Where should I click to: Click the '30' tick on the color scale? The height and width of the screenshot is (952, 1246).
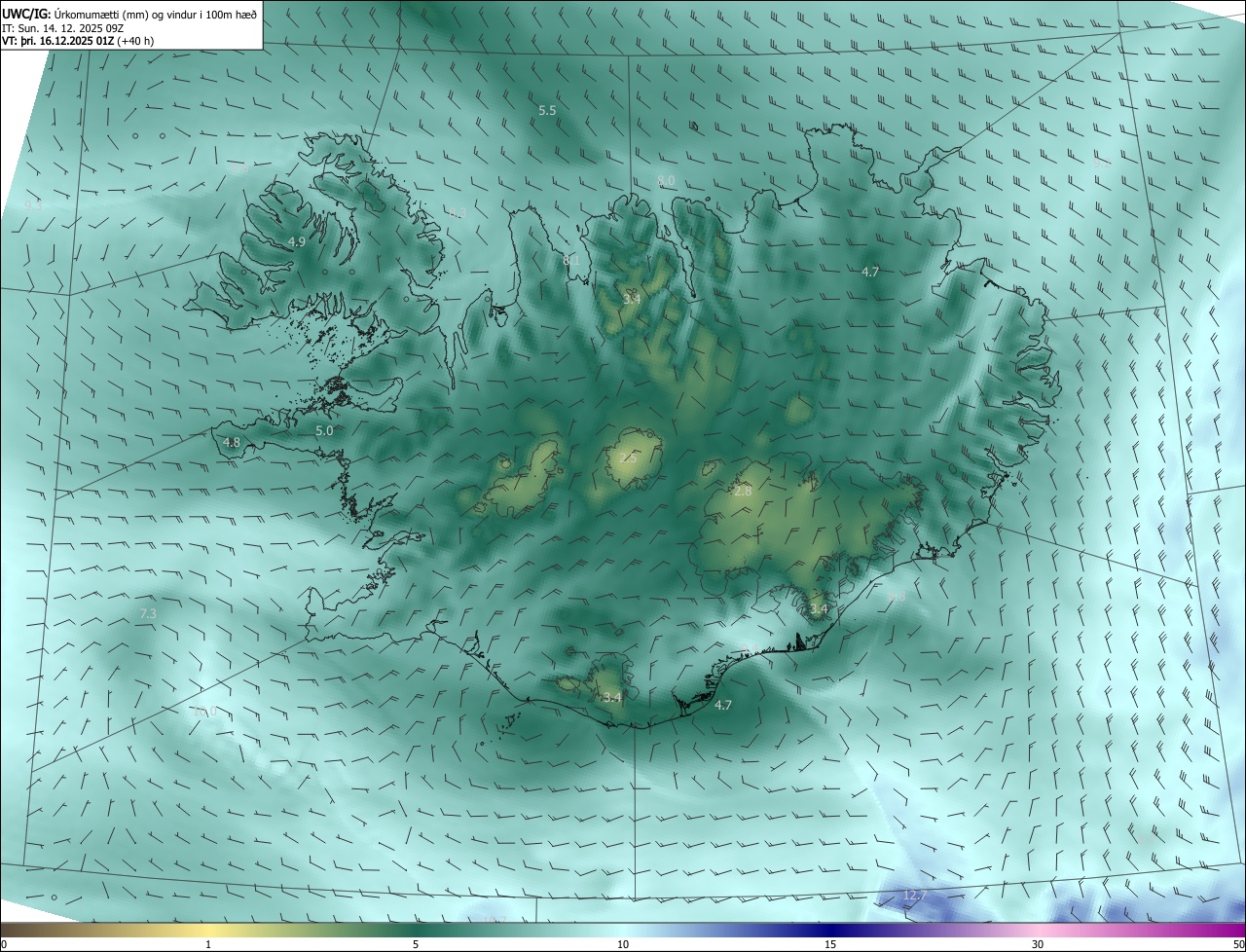[1038, 944]
